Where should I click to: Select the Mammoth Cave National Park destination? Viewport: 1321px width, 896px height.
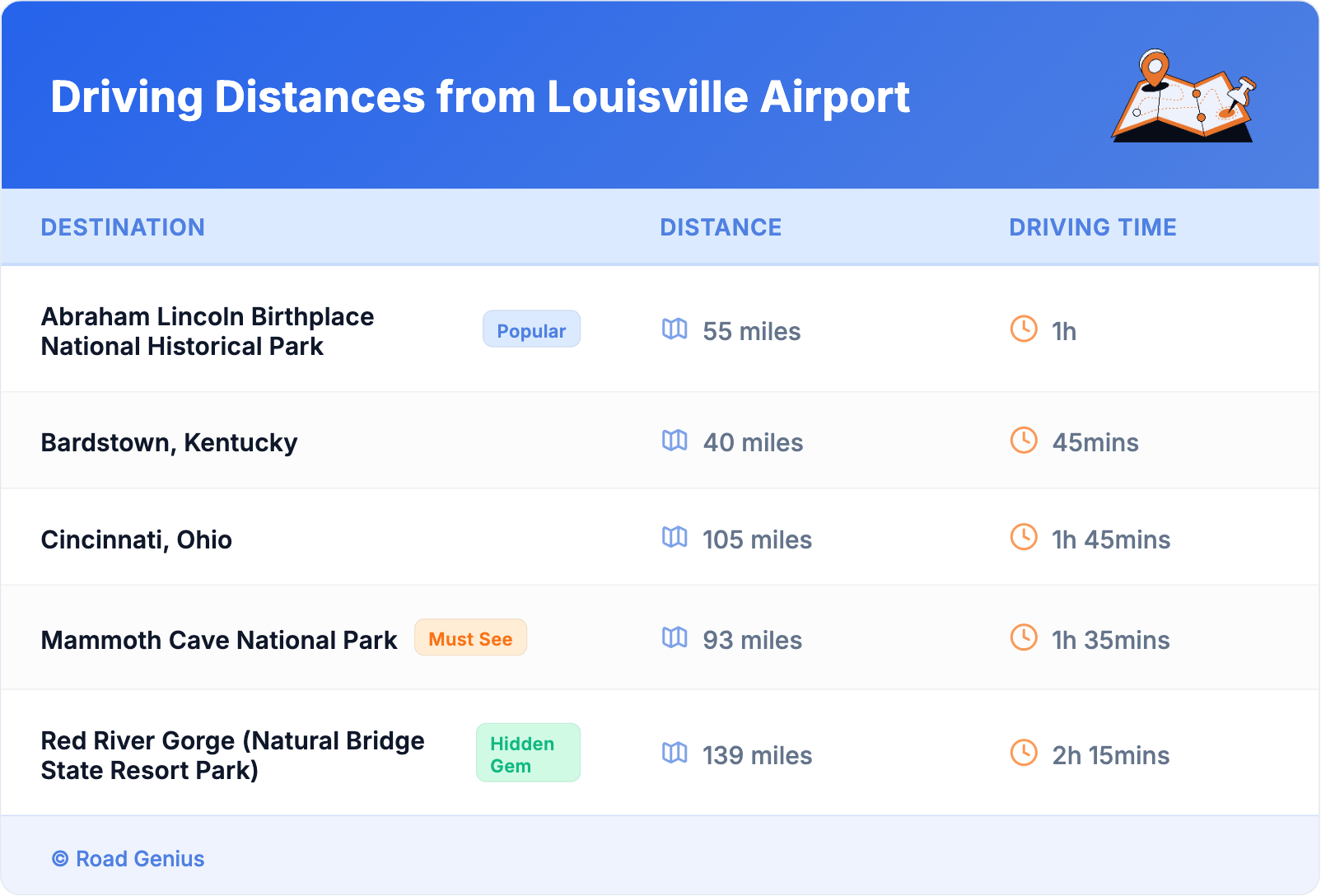219,640
